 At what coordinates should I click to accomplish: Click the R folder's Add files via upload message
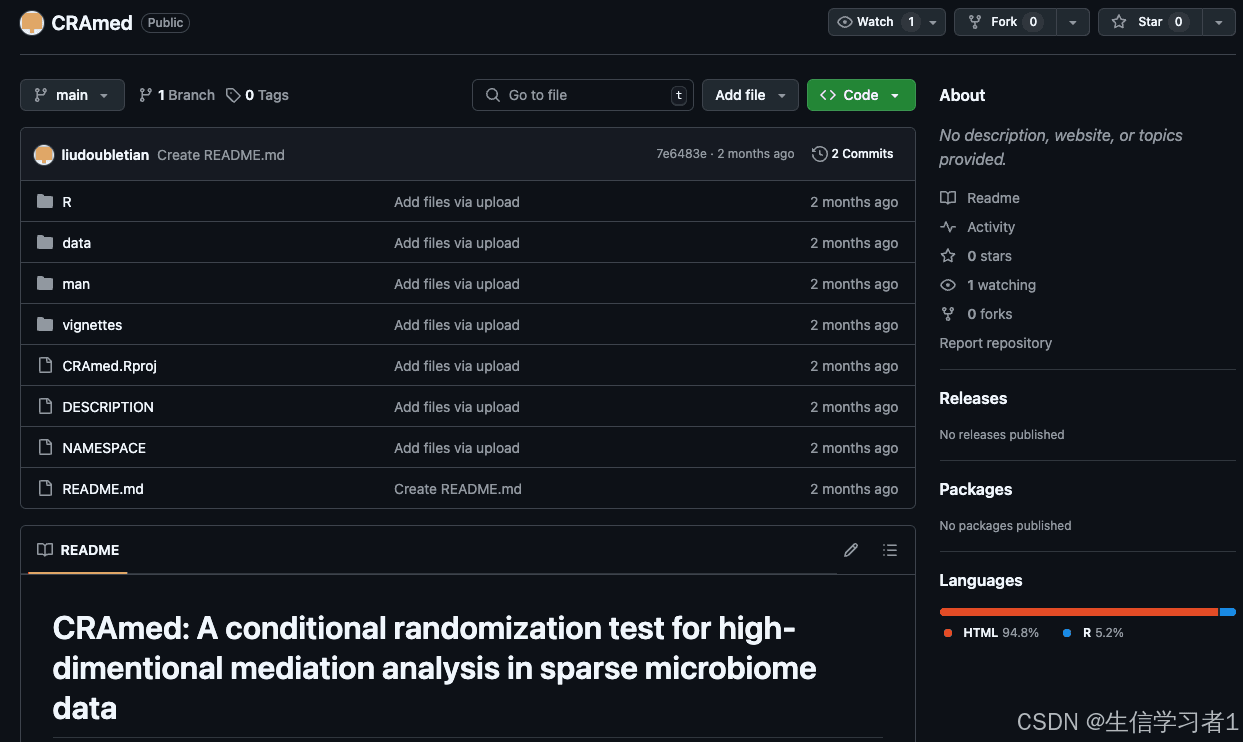457,202
